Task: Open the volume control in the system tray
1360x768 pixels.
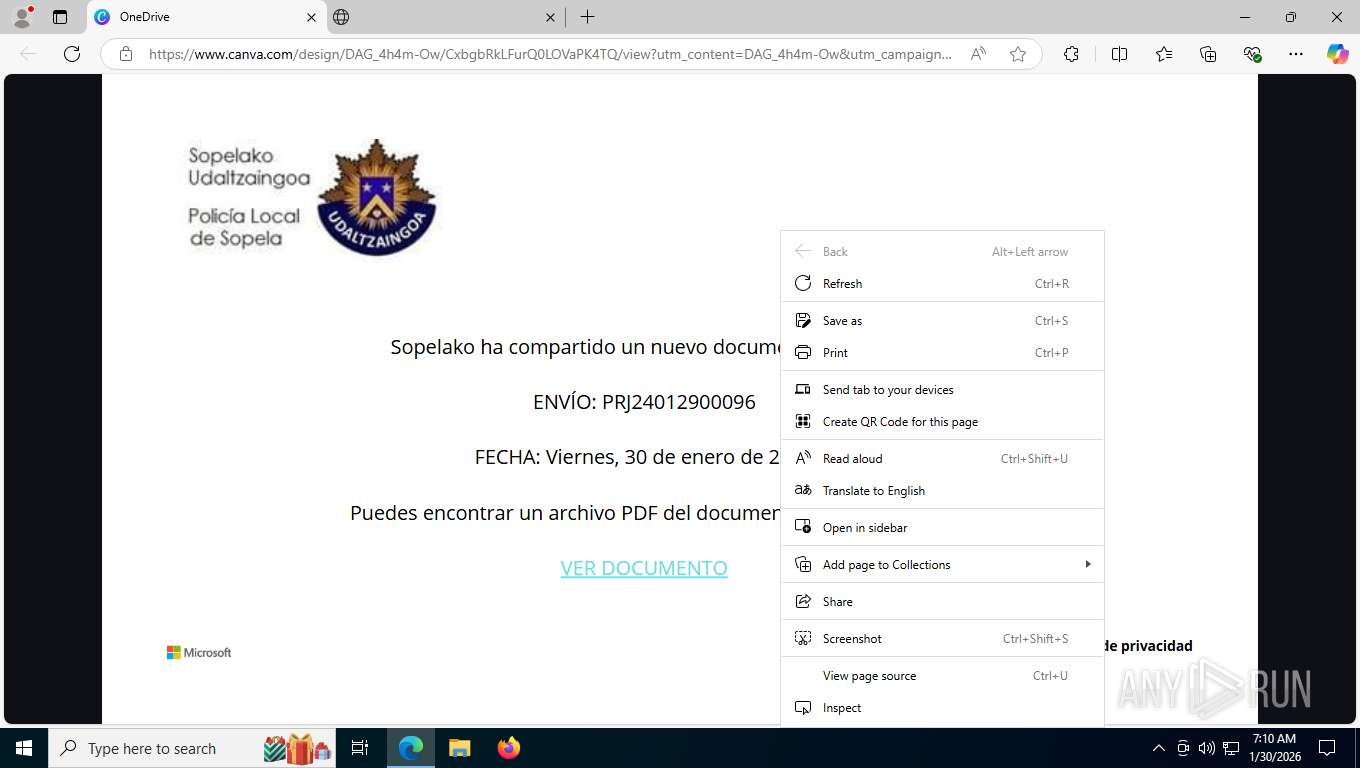Action: coord(1207,748)
